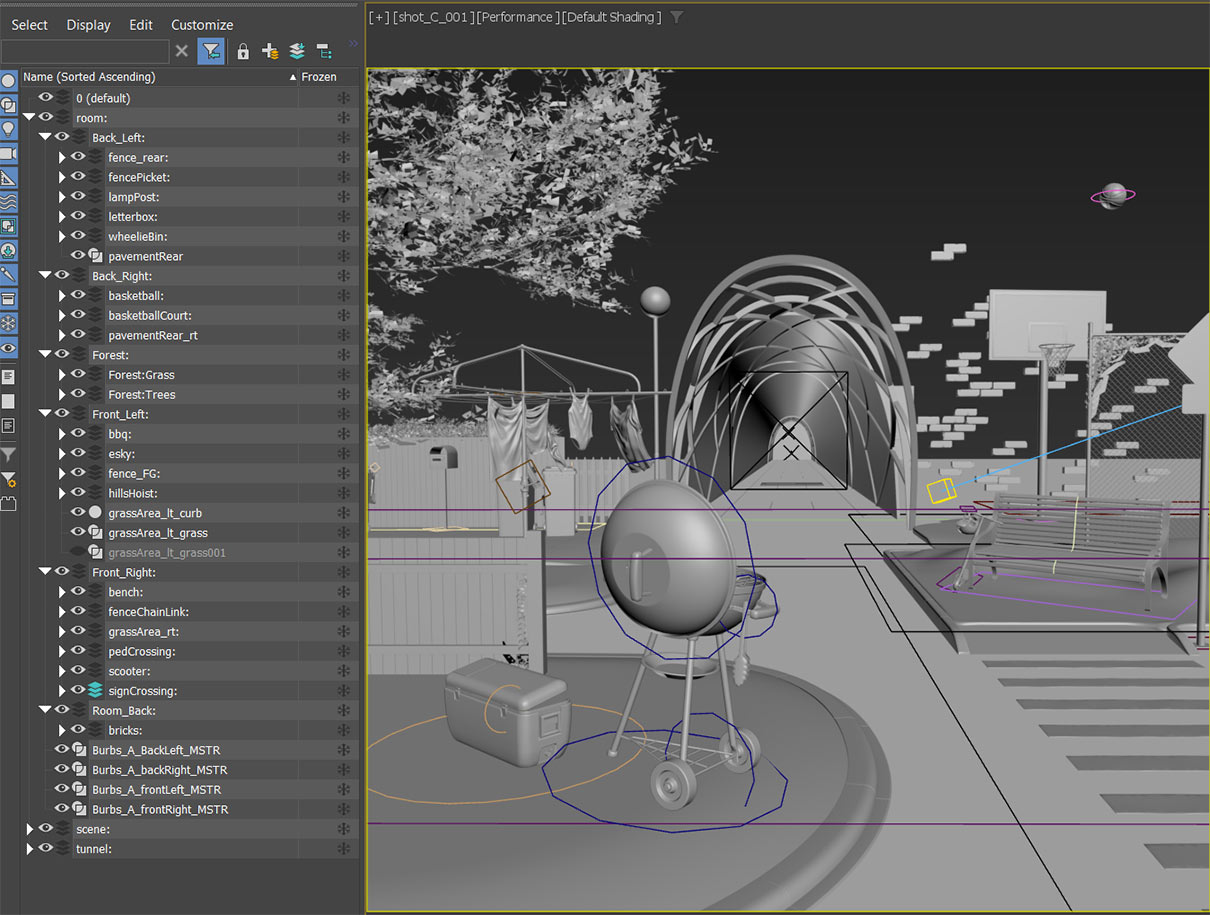Screen dimensions: 1210x915
Task: Expand the scene layer
Action: click(30, 829)
